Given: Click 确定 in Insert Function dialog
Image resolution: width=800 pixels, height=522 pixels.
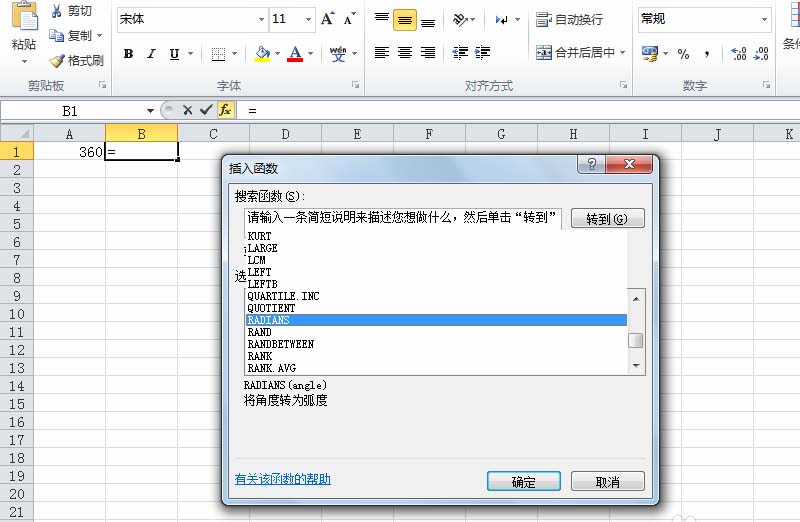Looking at the screenshot, I should coord(523,481).
